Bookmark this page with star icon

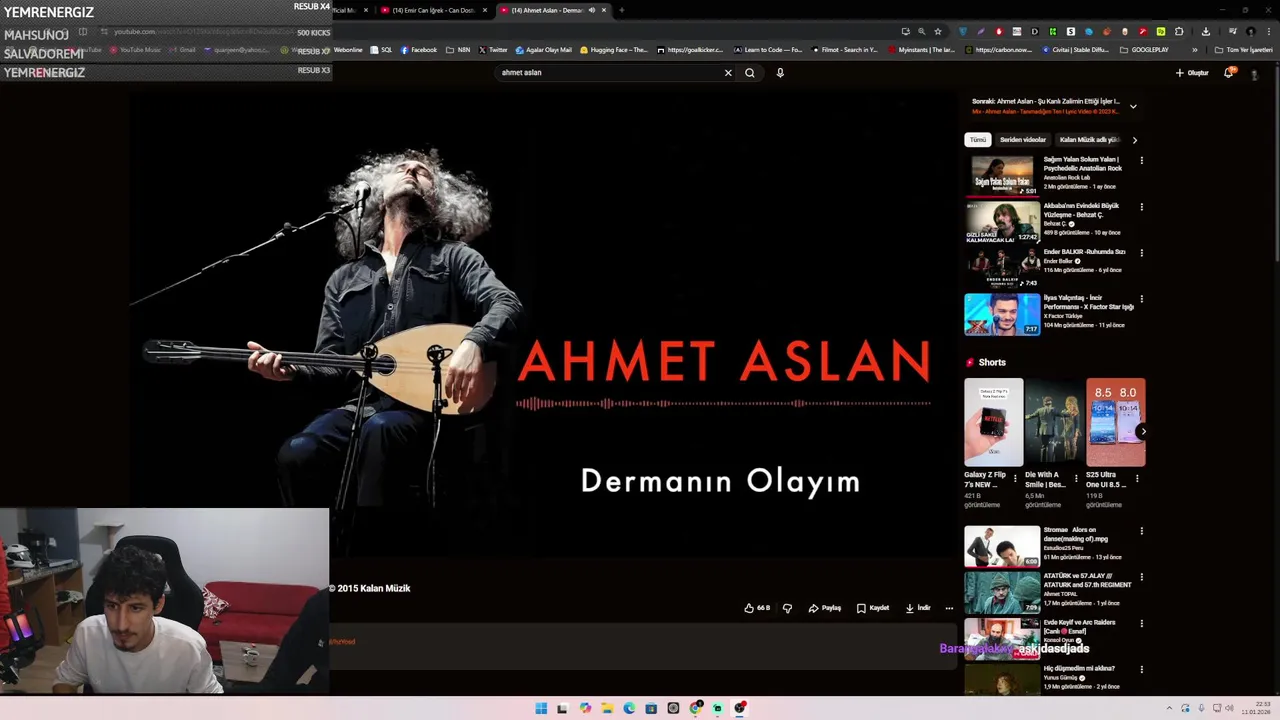coord(938,31)
